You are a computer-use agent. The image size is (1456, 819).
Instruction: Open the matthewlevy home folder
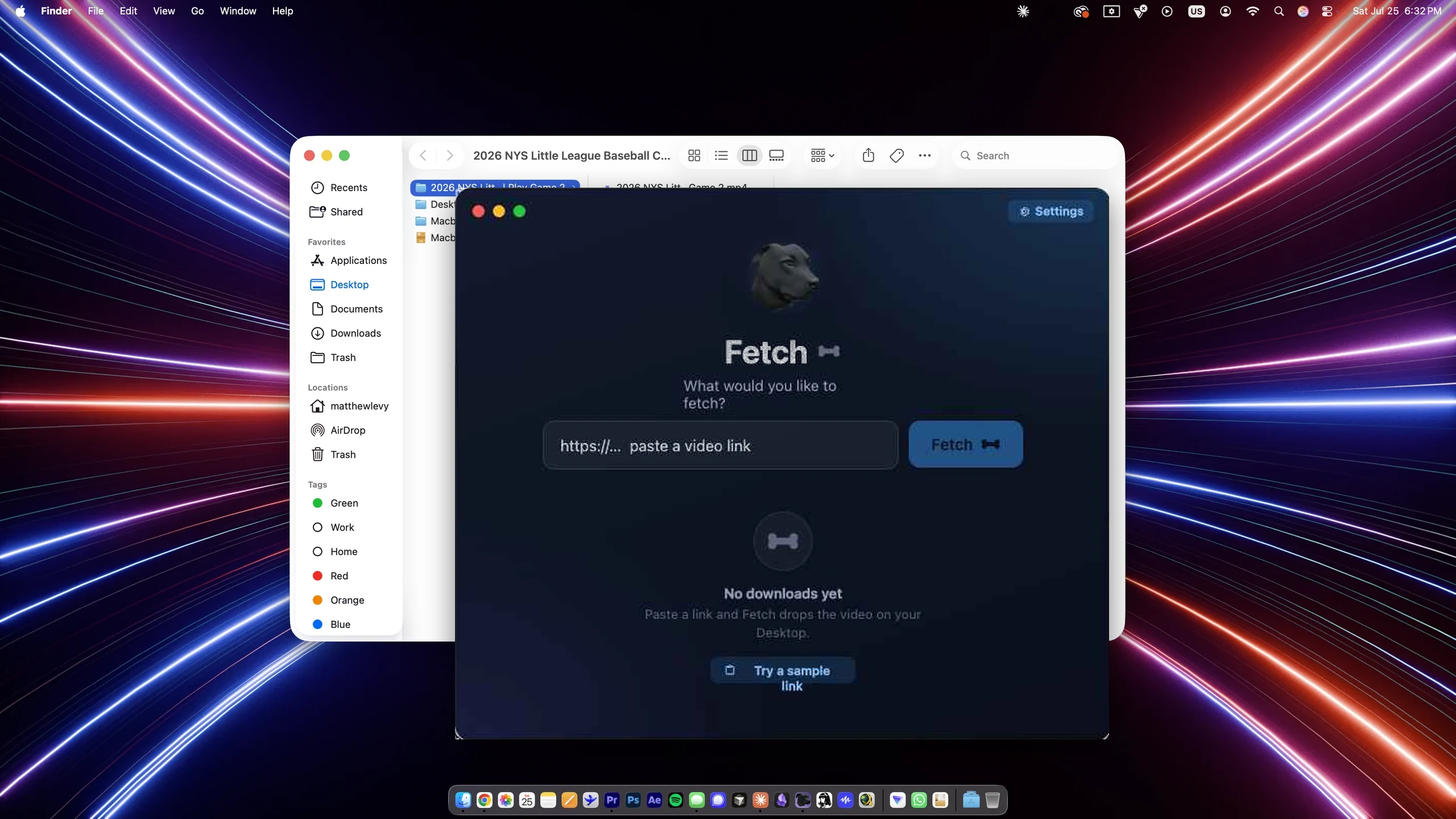point(359,406)
